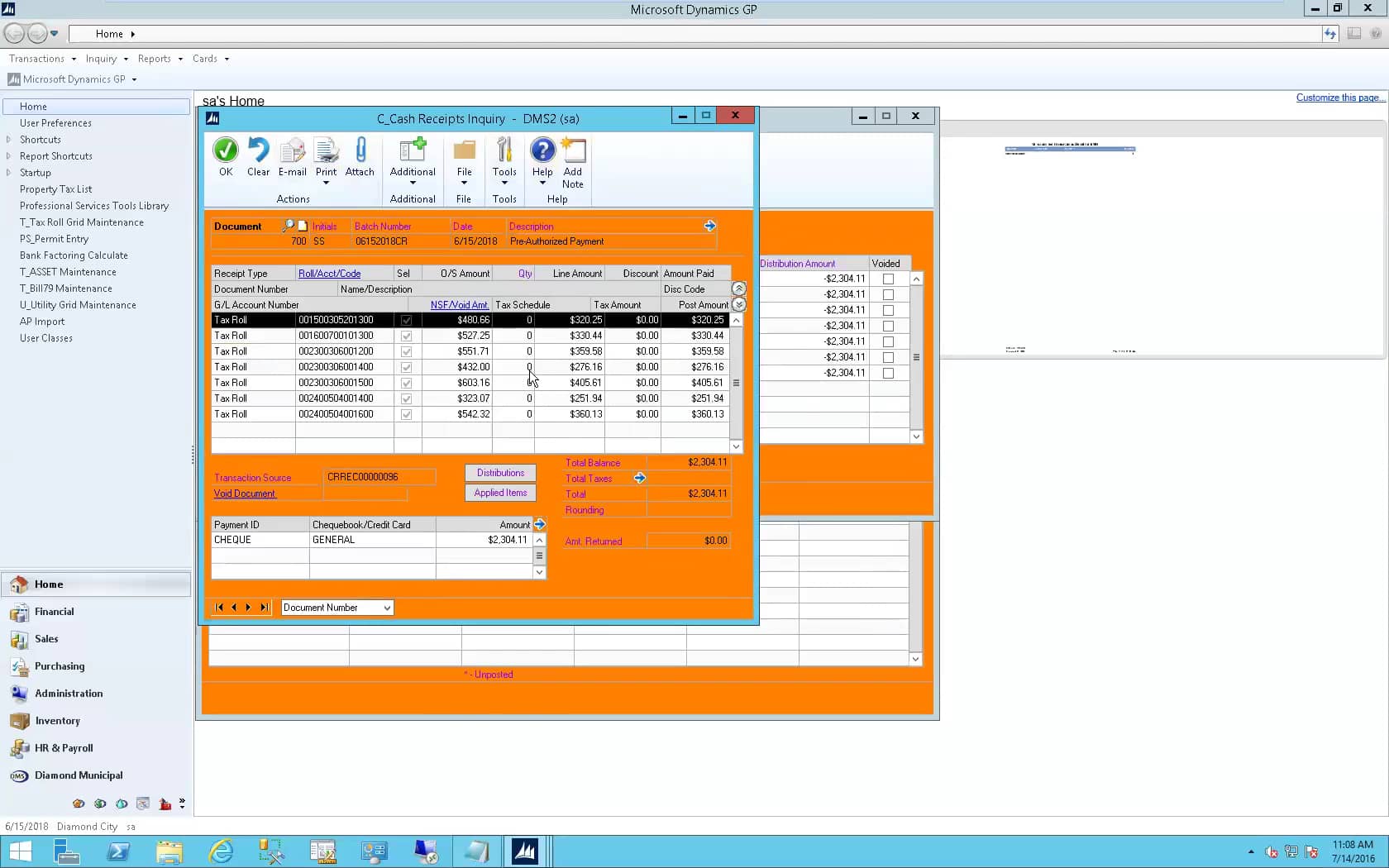Viewport: 1389px width, 868px height.
Task: Click the Financial navigation icon
Action: (20, 612)
